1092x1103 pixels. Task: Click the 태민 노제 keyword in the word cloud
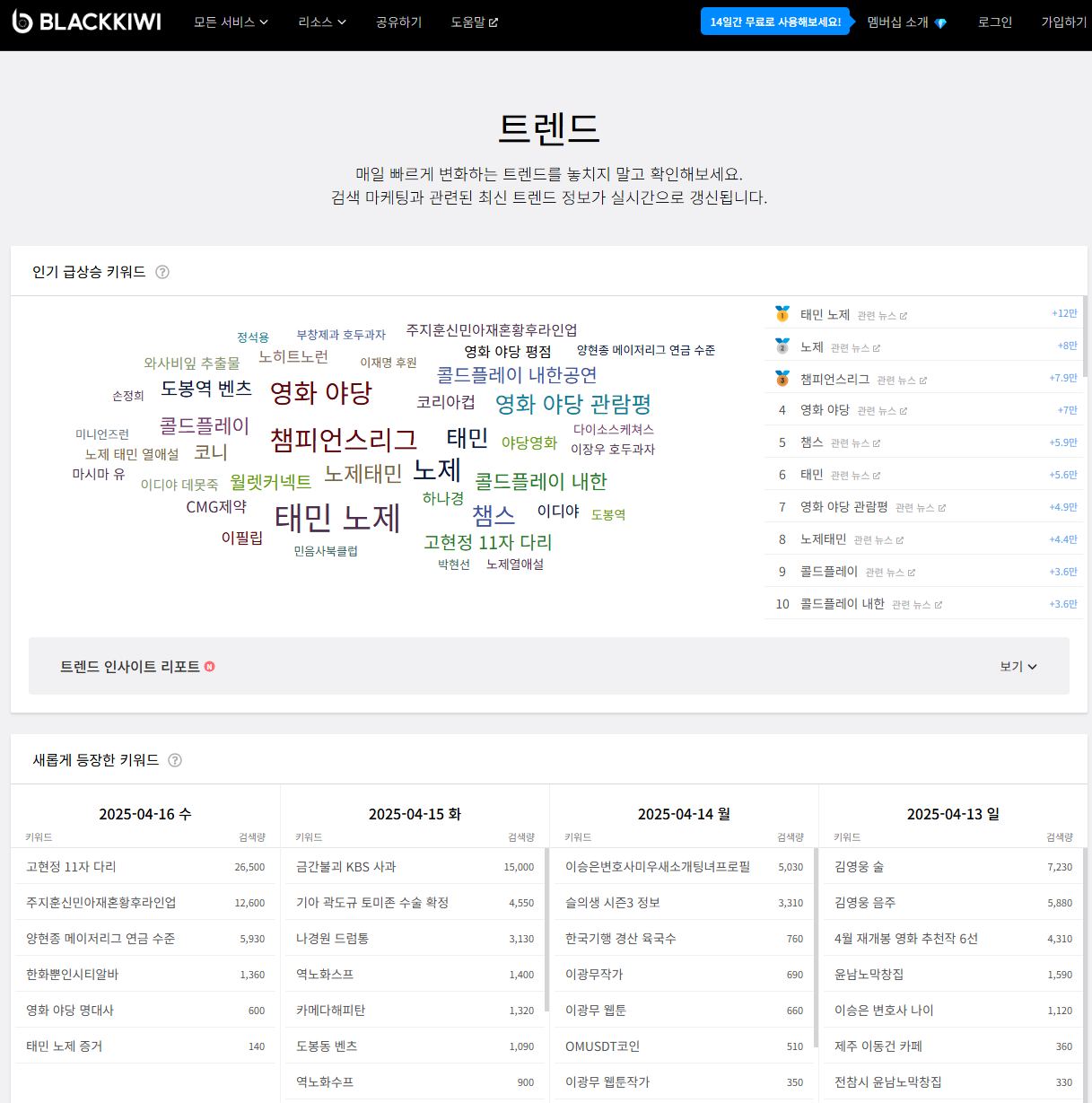point(336,519)
